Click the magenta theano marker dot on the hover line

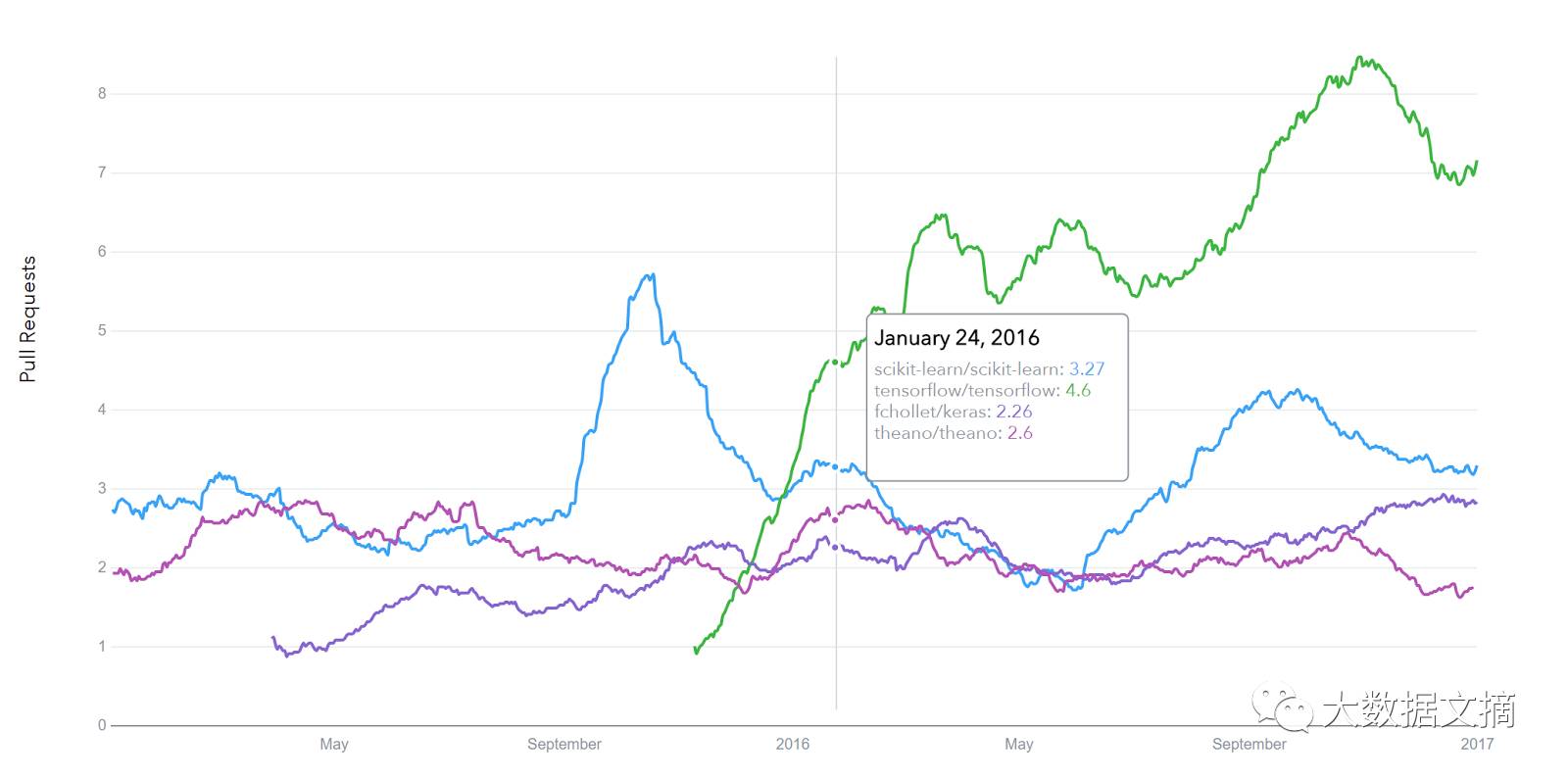(x=835, y=519)
